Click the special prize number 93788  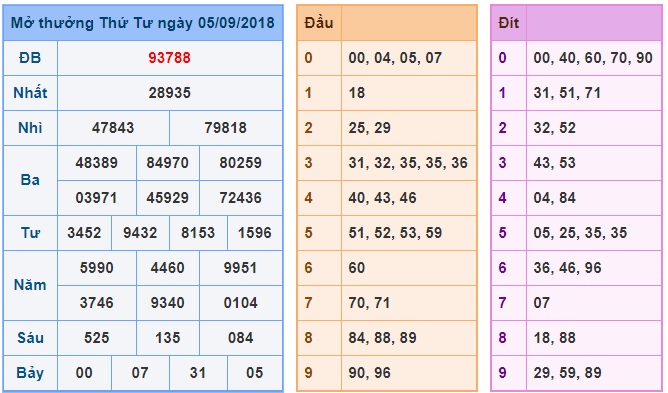169,58
